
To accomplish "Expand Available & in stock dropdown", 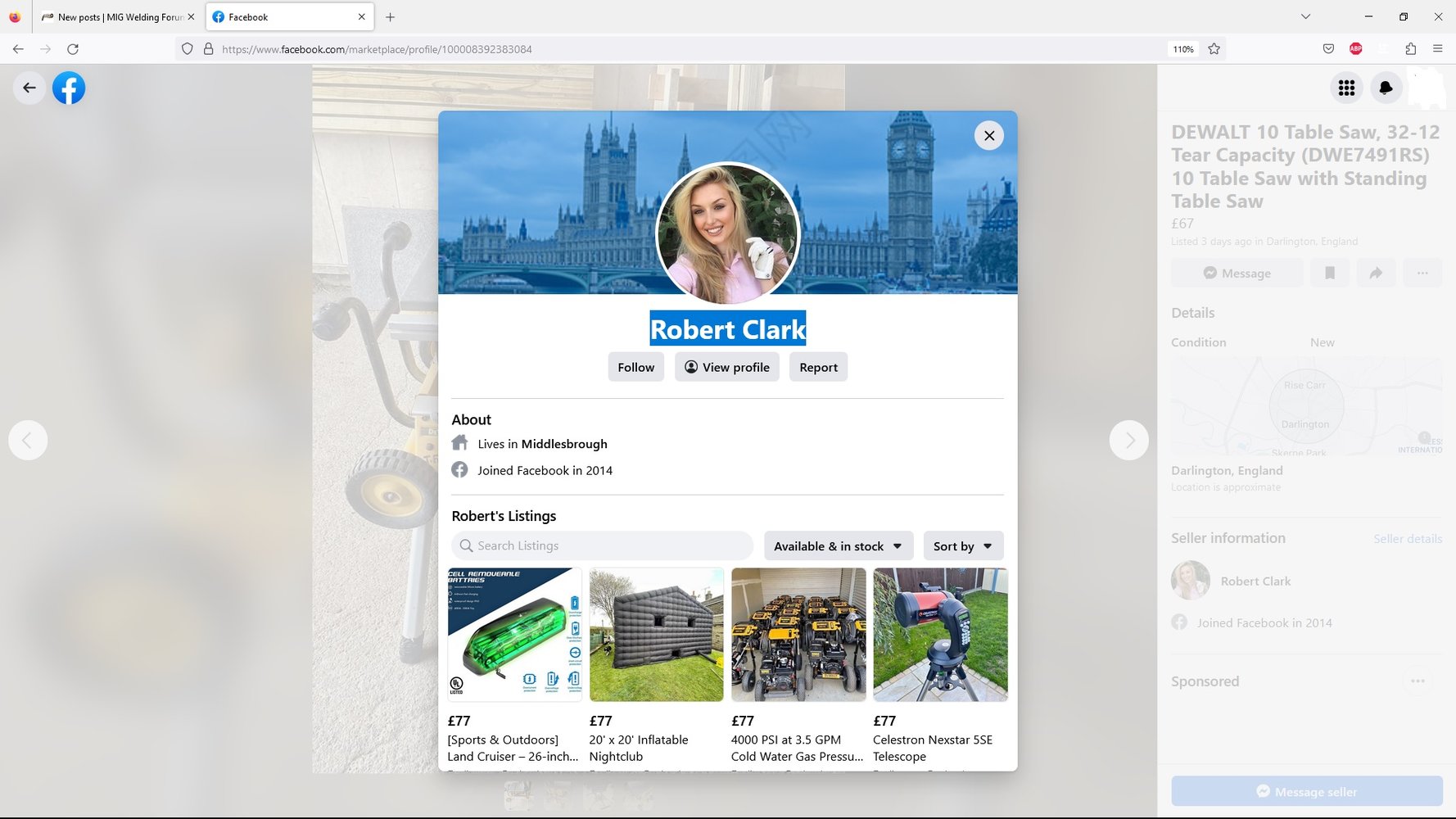I will (x=839, y=545).
